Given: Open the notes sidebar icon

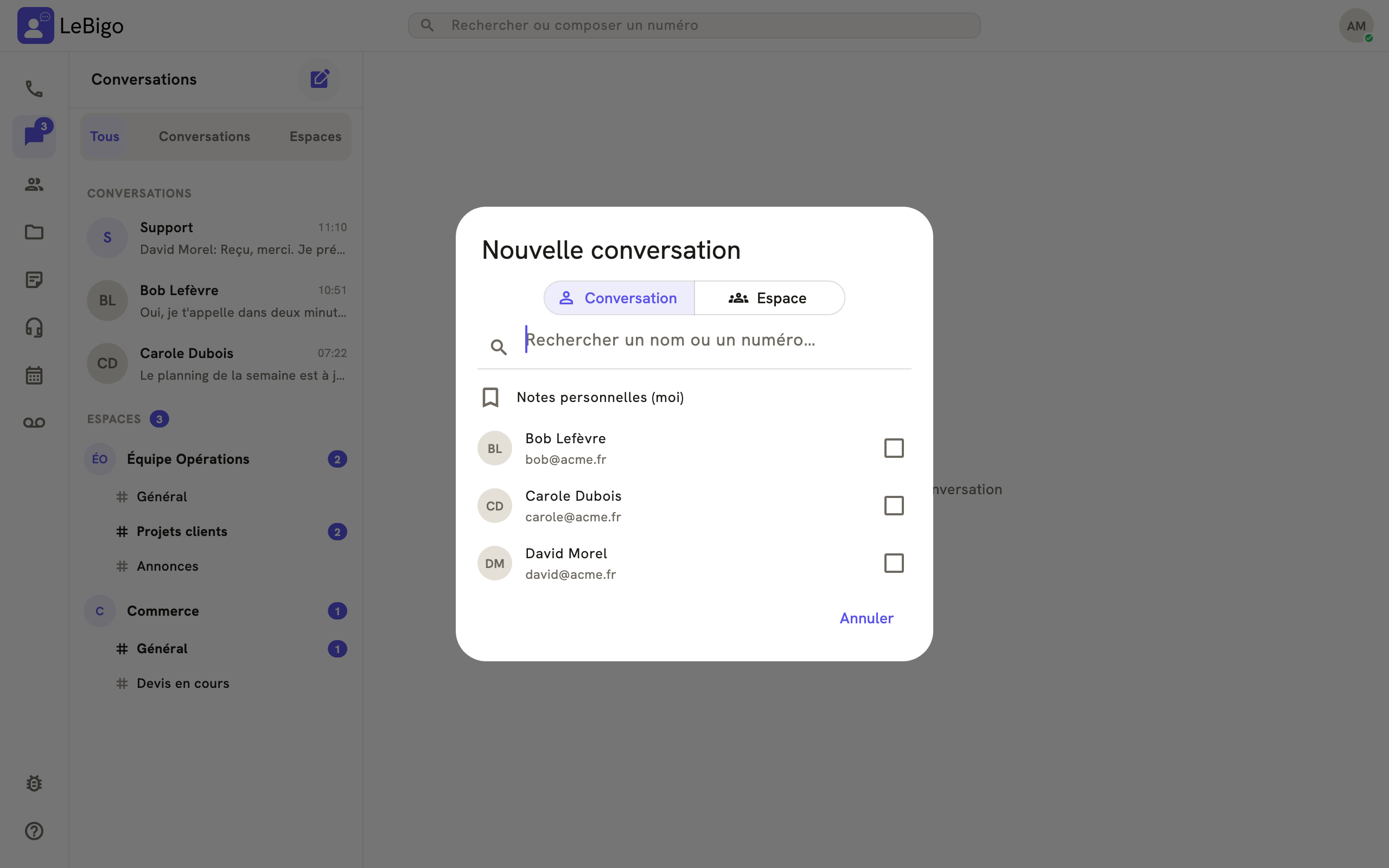Looking at the screenshot, I should tap(34, 279).
